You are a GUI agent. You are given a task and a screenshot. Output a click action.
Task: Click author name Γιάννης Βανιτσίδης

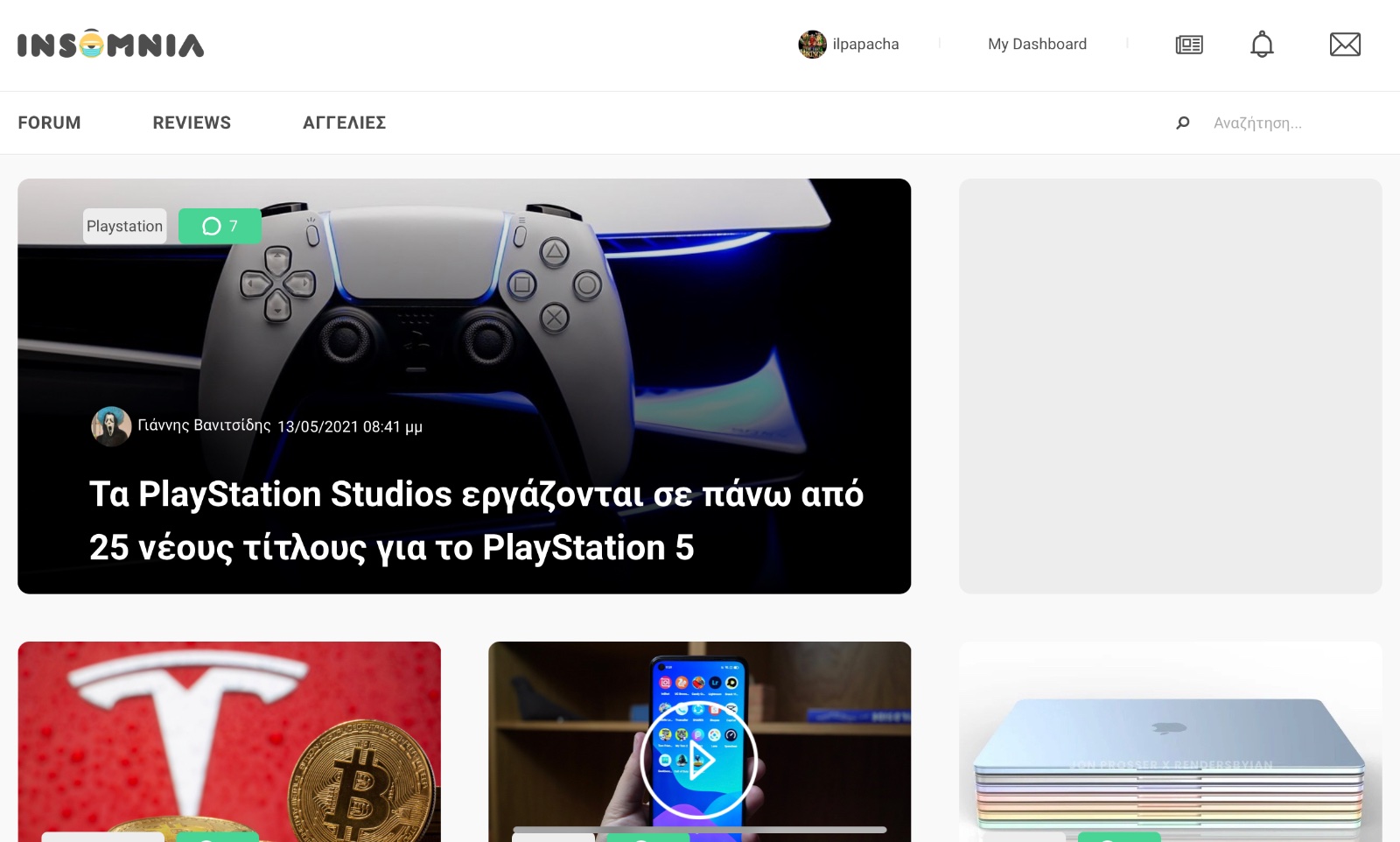(x=204, y=425)
